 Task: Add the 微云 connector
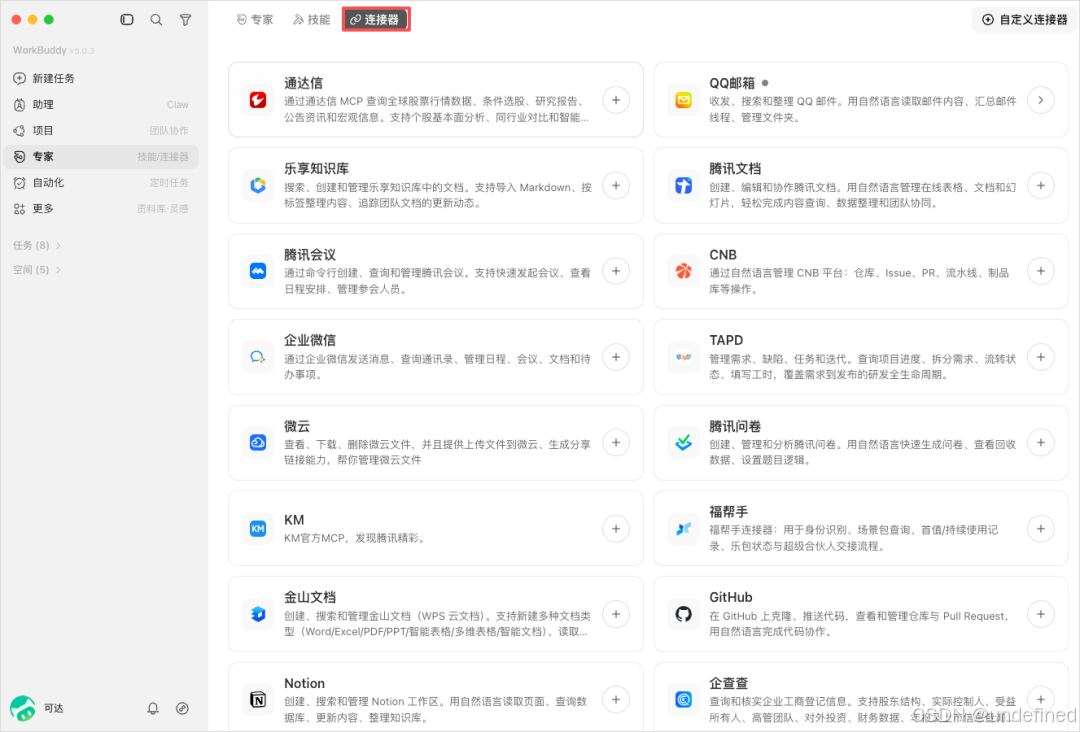point(616,442)
